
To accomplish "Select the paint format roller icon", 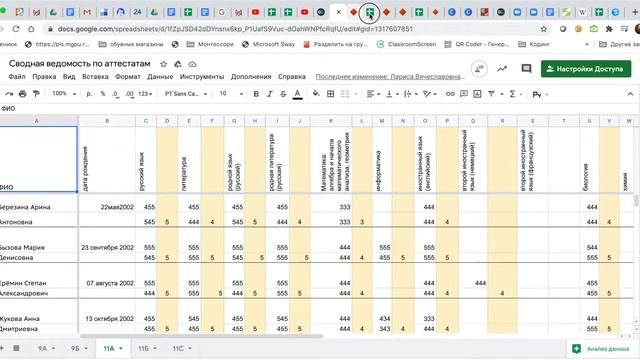I will coord(36,94).
